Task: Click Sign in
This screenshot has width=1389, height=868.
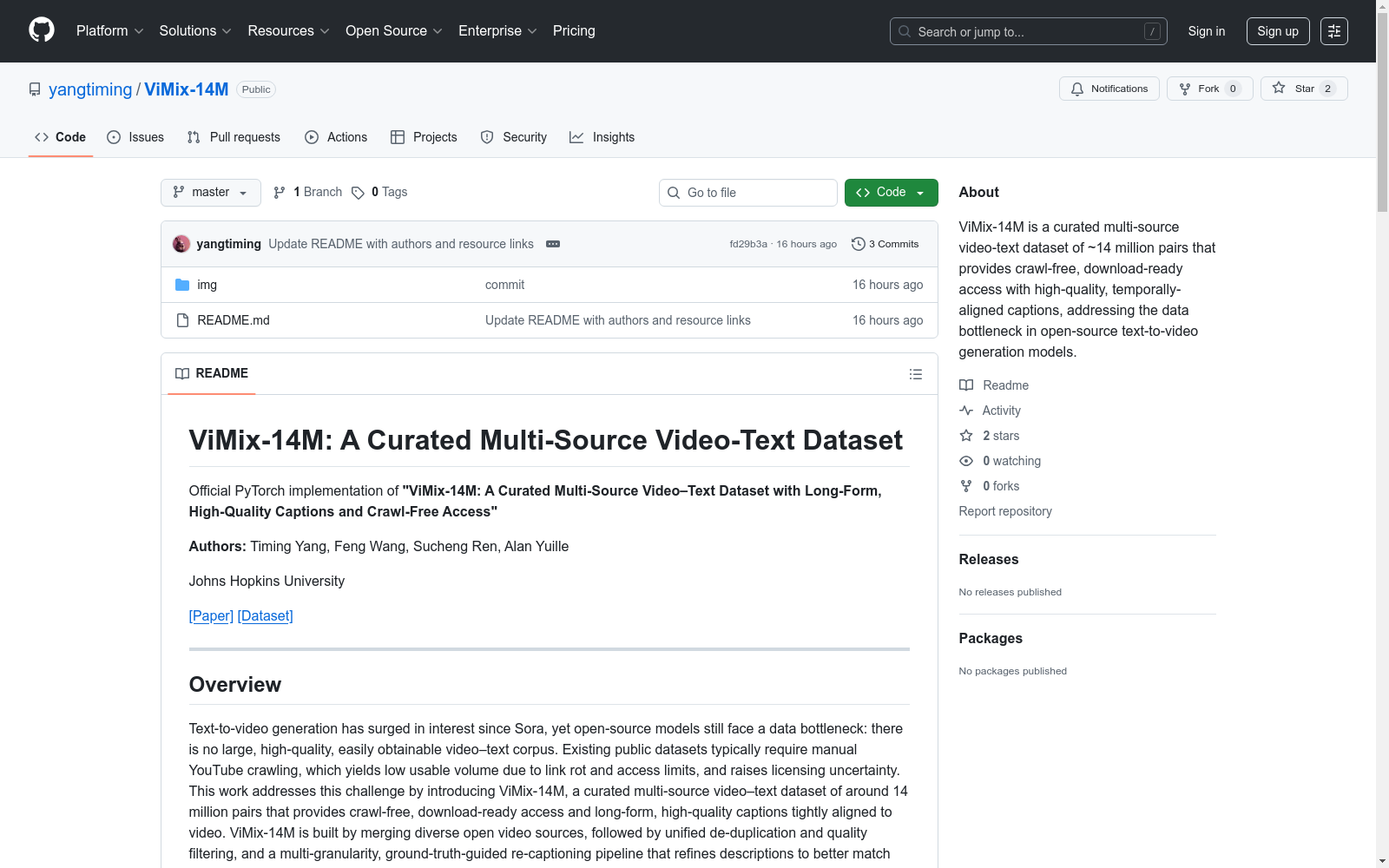Action: click(1207, 31)
